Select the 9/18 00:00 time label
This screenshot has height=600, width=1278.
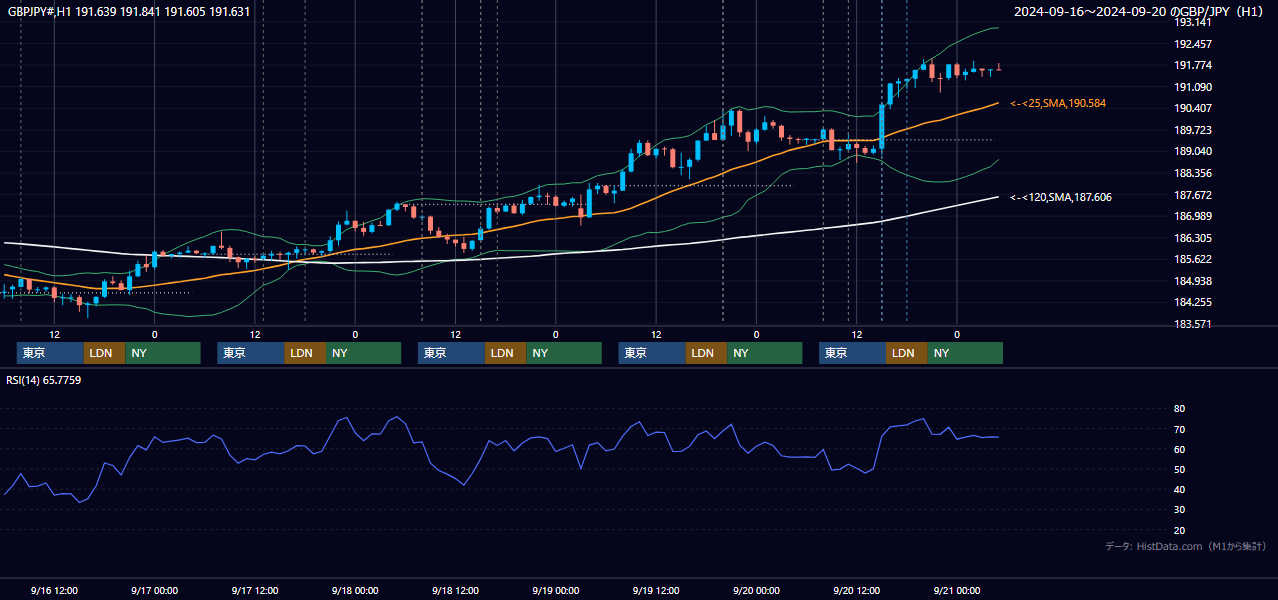pos(355,590)
